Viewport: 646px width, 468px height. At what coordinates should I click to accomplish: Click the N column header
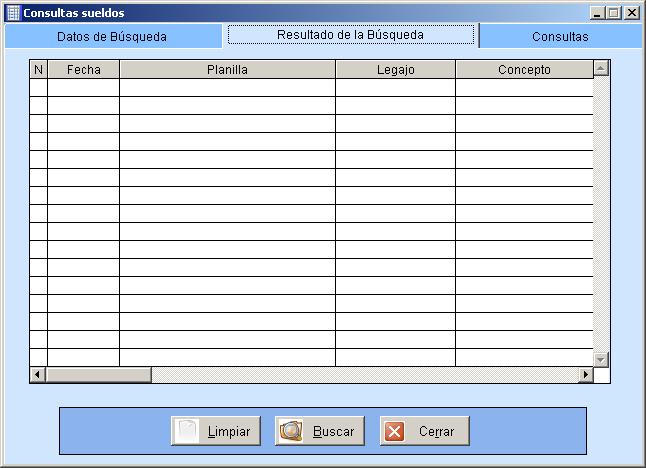[38, 70]
